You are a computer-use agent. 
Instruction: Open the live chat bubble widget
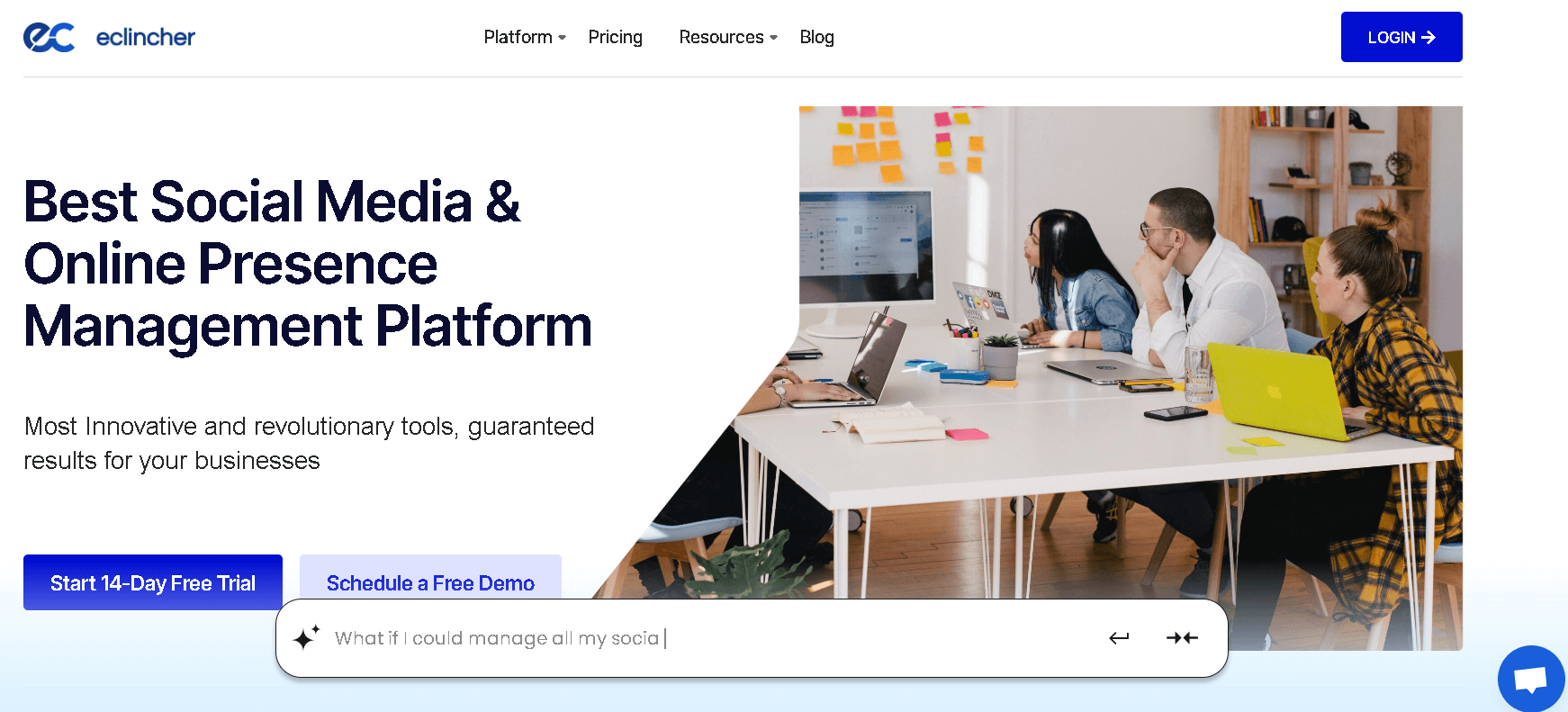pyautogui.click(x=1530, y=679)
